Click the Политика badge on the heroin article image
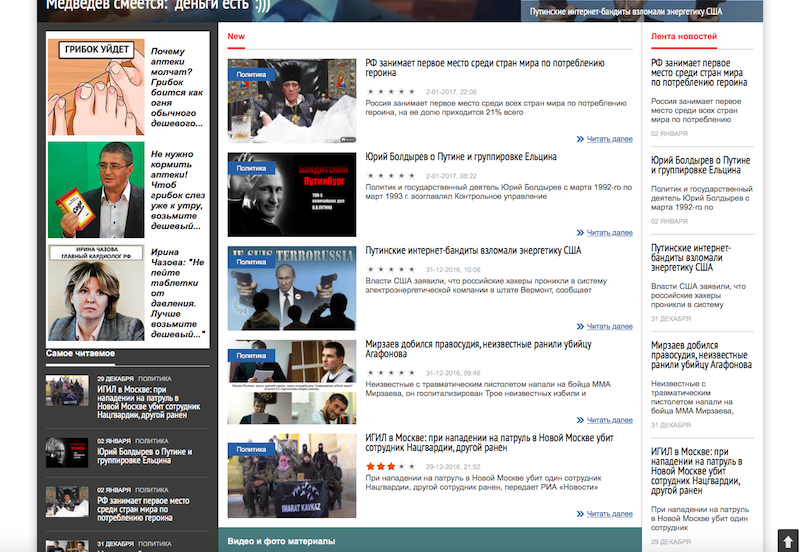The image size is (800, 552). [x=251, y=74]
